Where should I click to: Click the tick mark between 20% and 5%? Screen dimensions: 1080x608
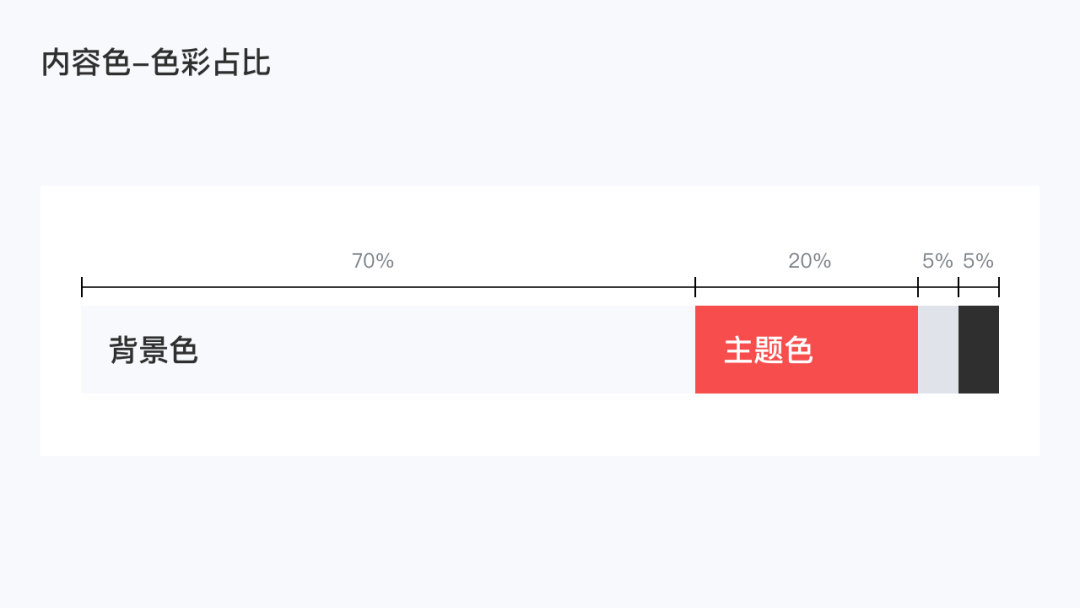tap(918, 287)
